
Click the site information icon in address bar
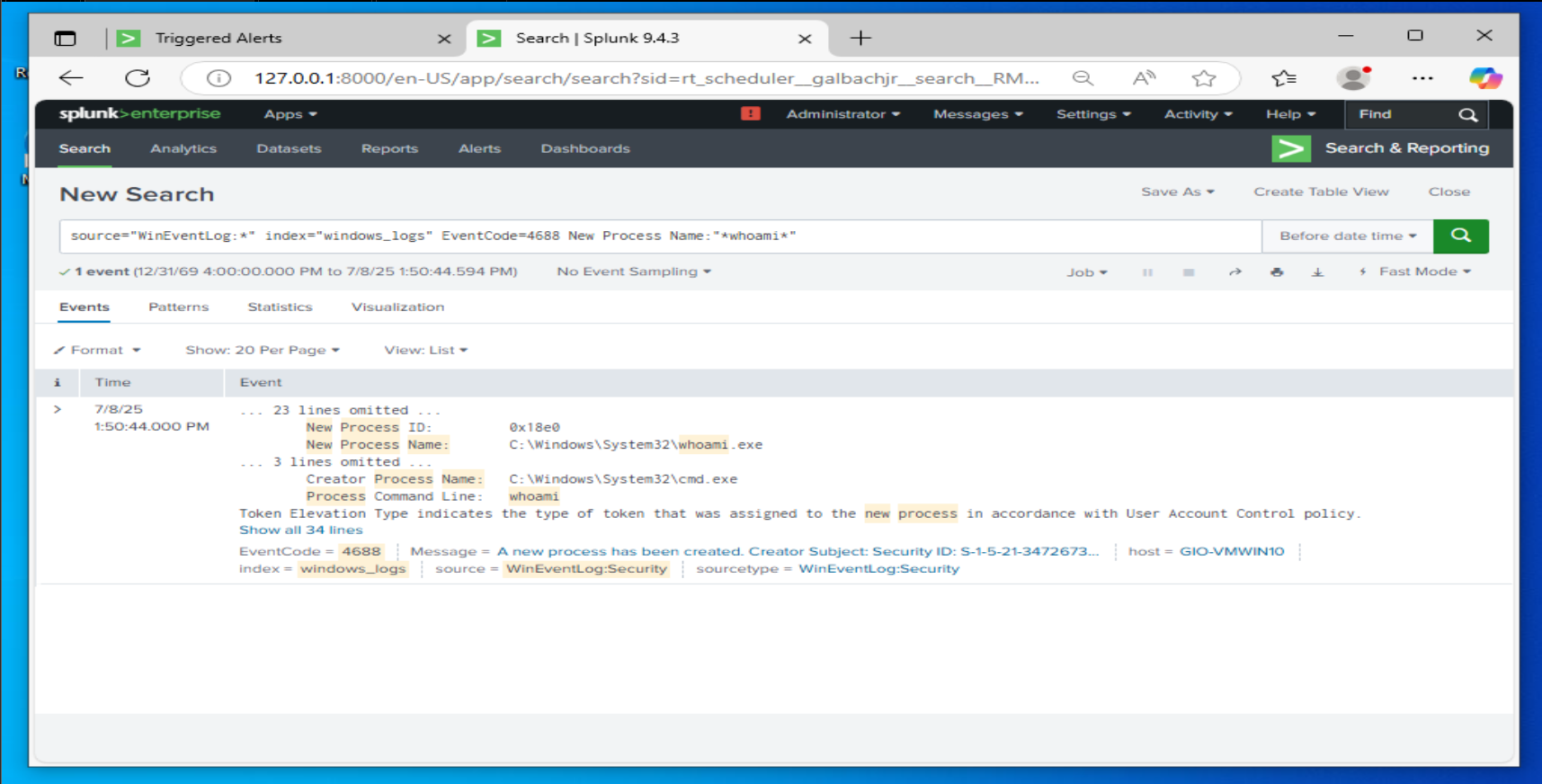[x=218, y=78]
